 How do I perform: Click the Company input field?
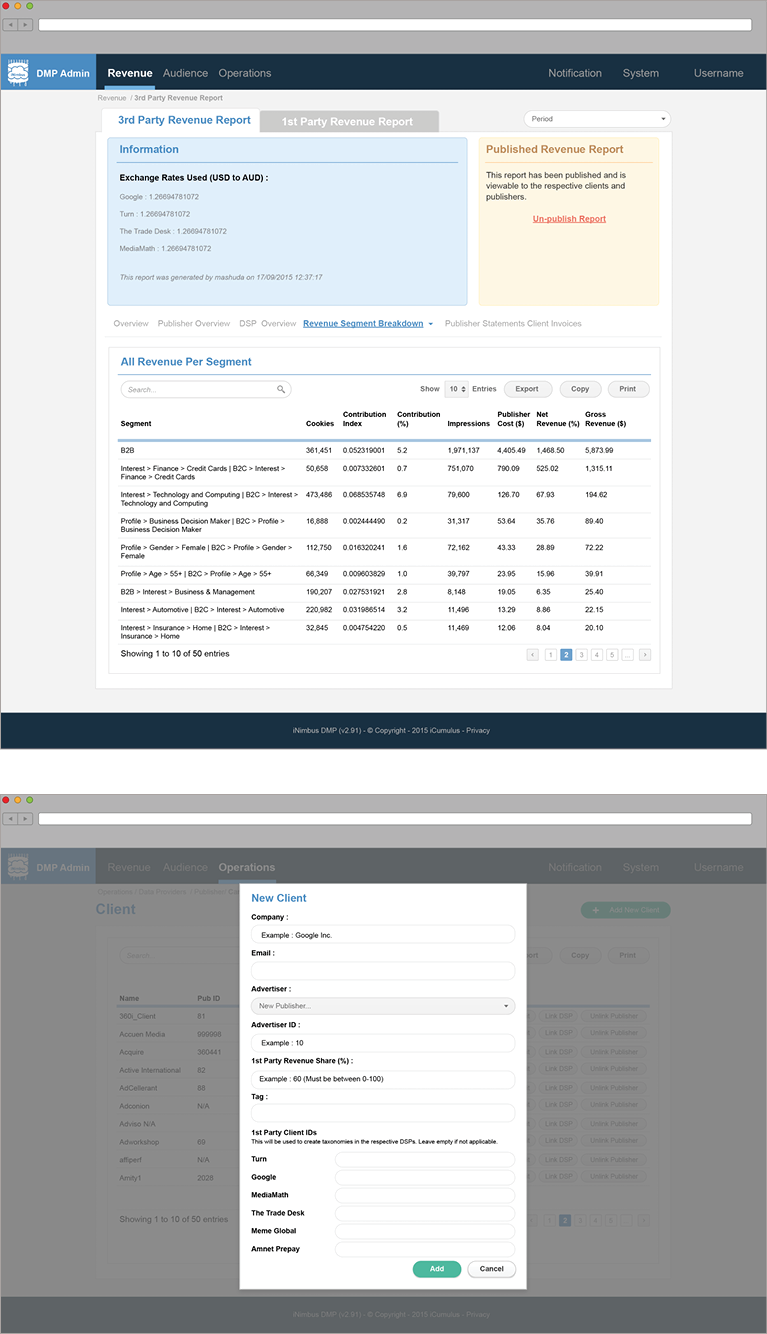pos(383,934)
